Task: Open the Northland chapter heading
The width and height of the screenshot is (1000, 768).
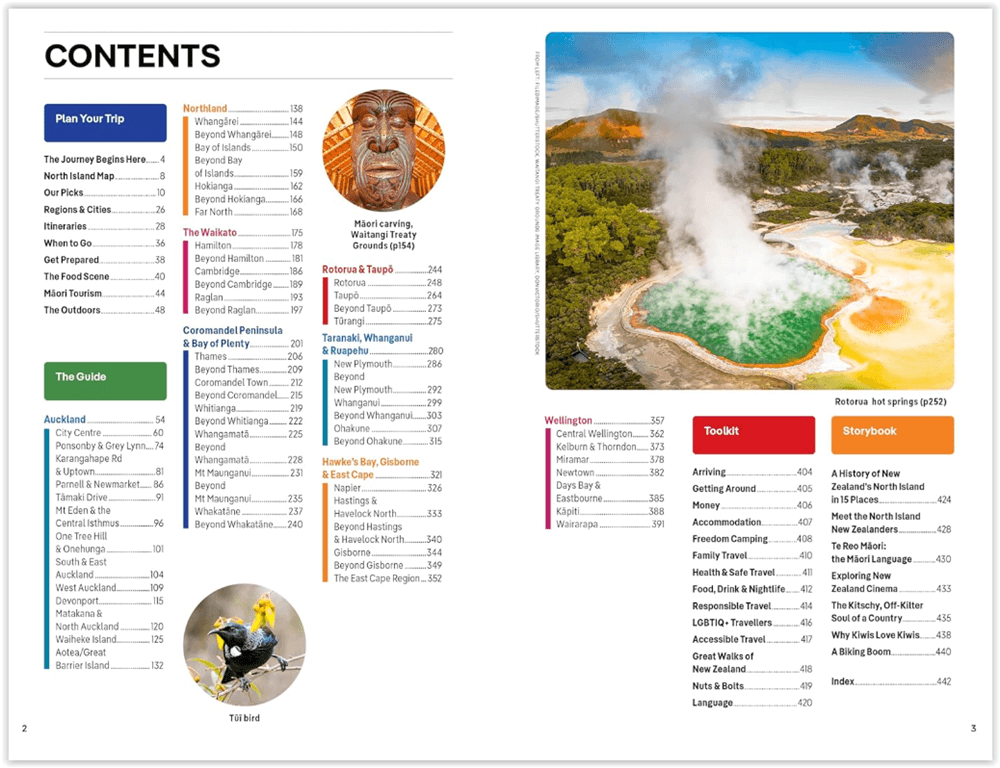Action: [205, 108]
